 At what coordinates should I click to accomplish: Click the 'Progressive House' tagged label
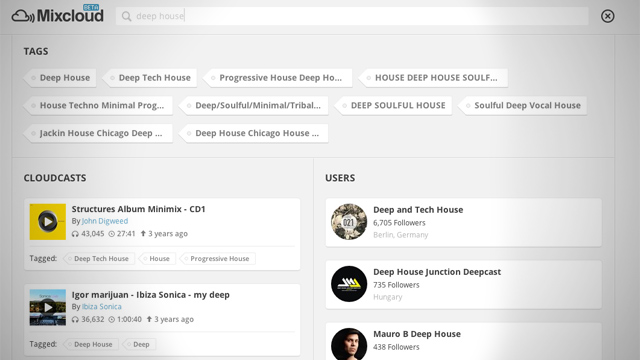(x=218, y=258)
